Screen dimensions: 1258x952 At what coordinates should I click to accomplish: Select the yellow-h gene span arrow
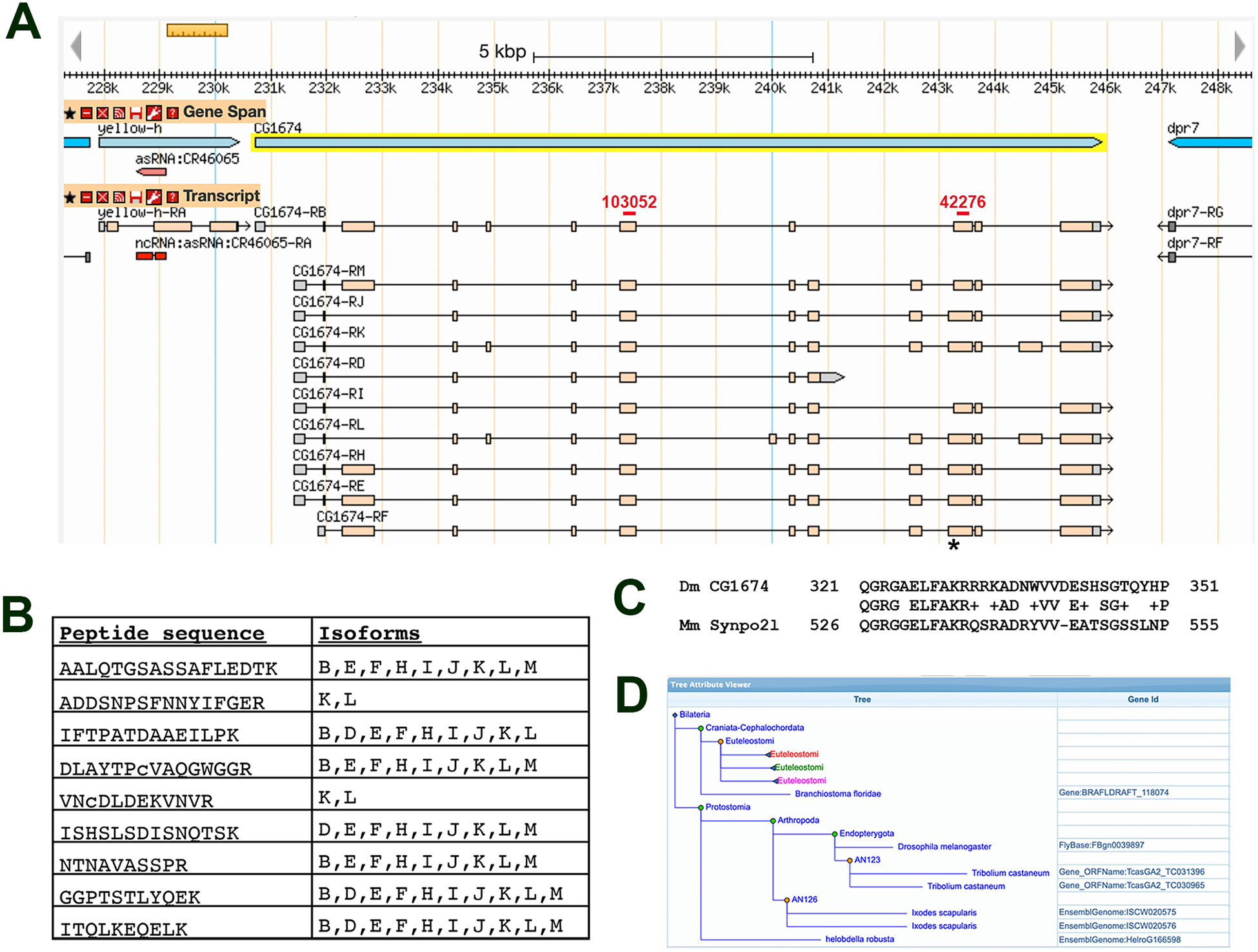[169, 143]
